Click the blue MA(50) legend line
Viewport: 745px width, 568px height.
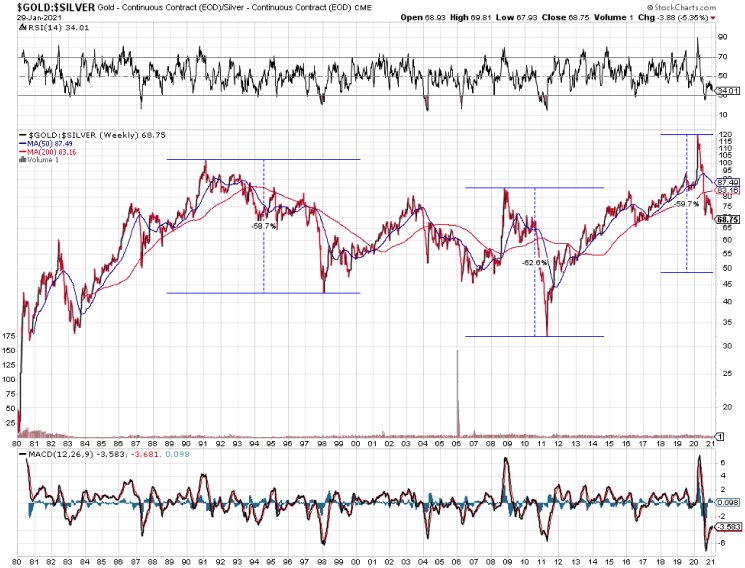coord(34,144)
